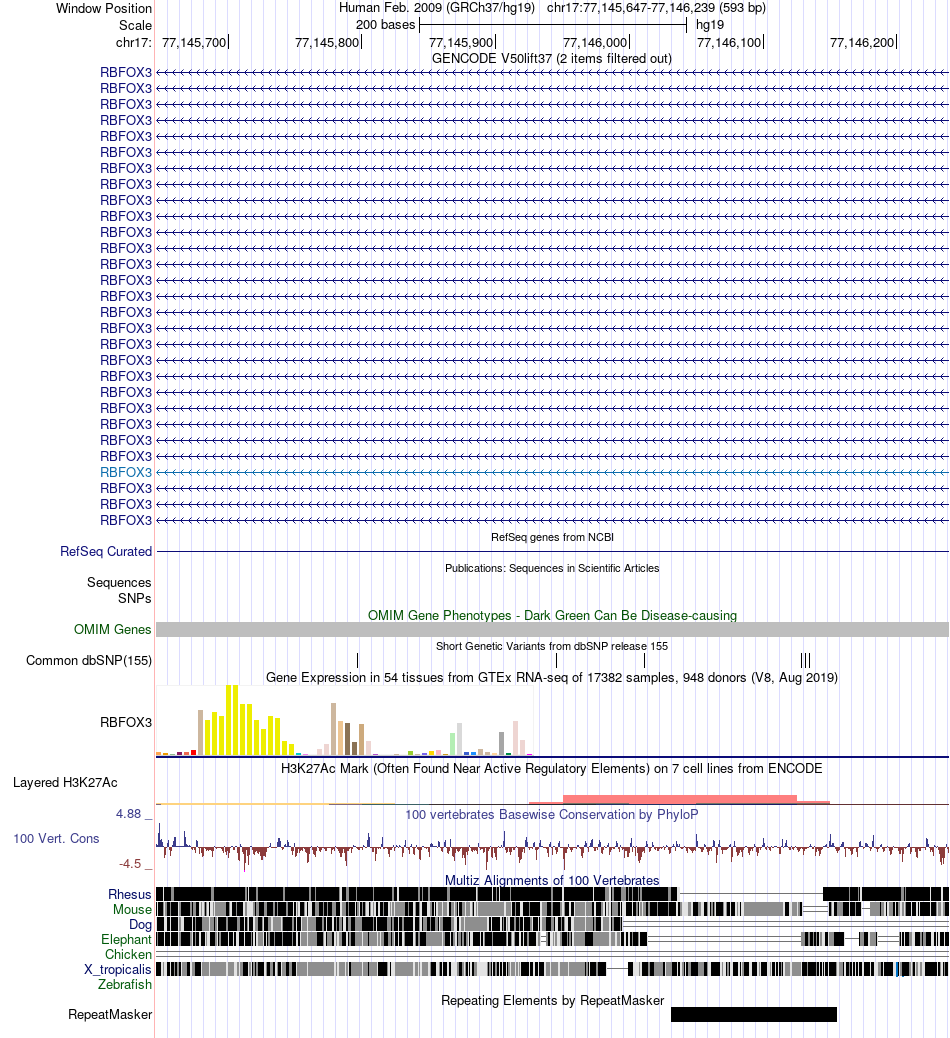This screenshot has height=1038, width=950.
Task: Click the H3K27Ac Mark ENCODE track title
Action: pos(551,769)
